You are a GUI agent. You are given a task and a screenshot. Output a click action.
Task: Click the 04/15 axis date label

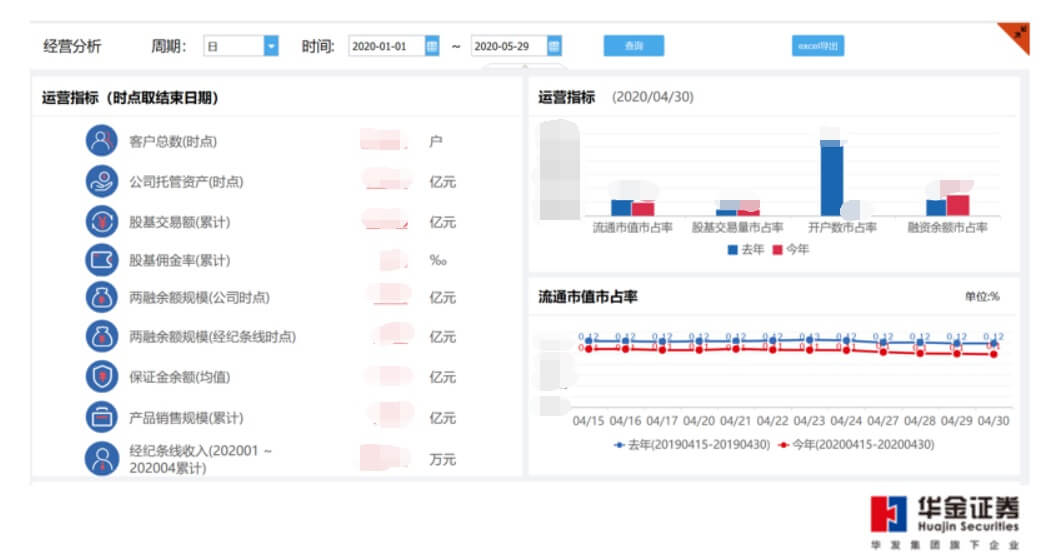point(588,421)
